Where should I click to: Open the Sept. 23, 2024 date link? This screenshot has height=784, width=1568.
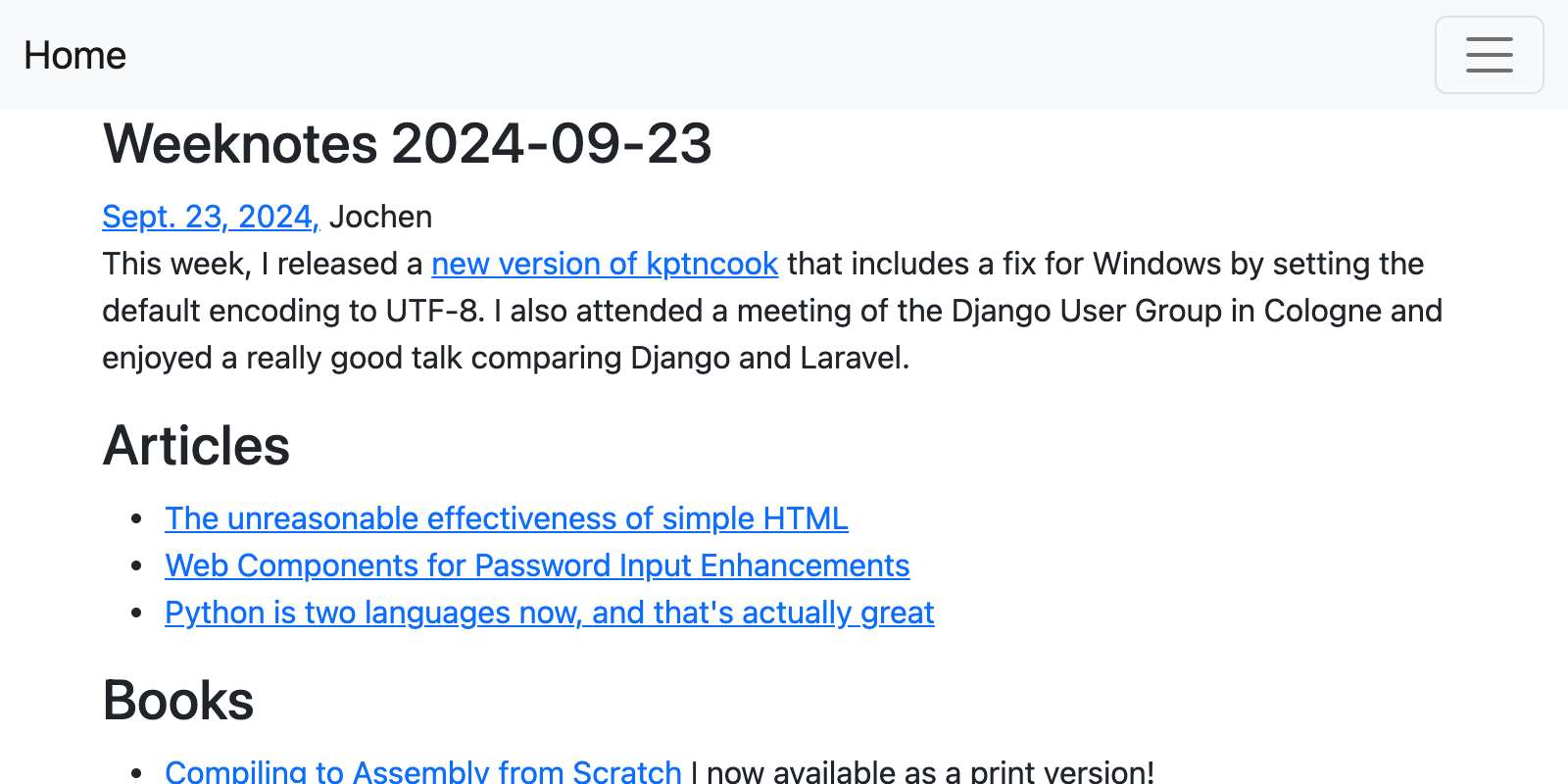coord(209,217)
